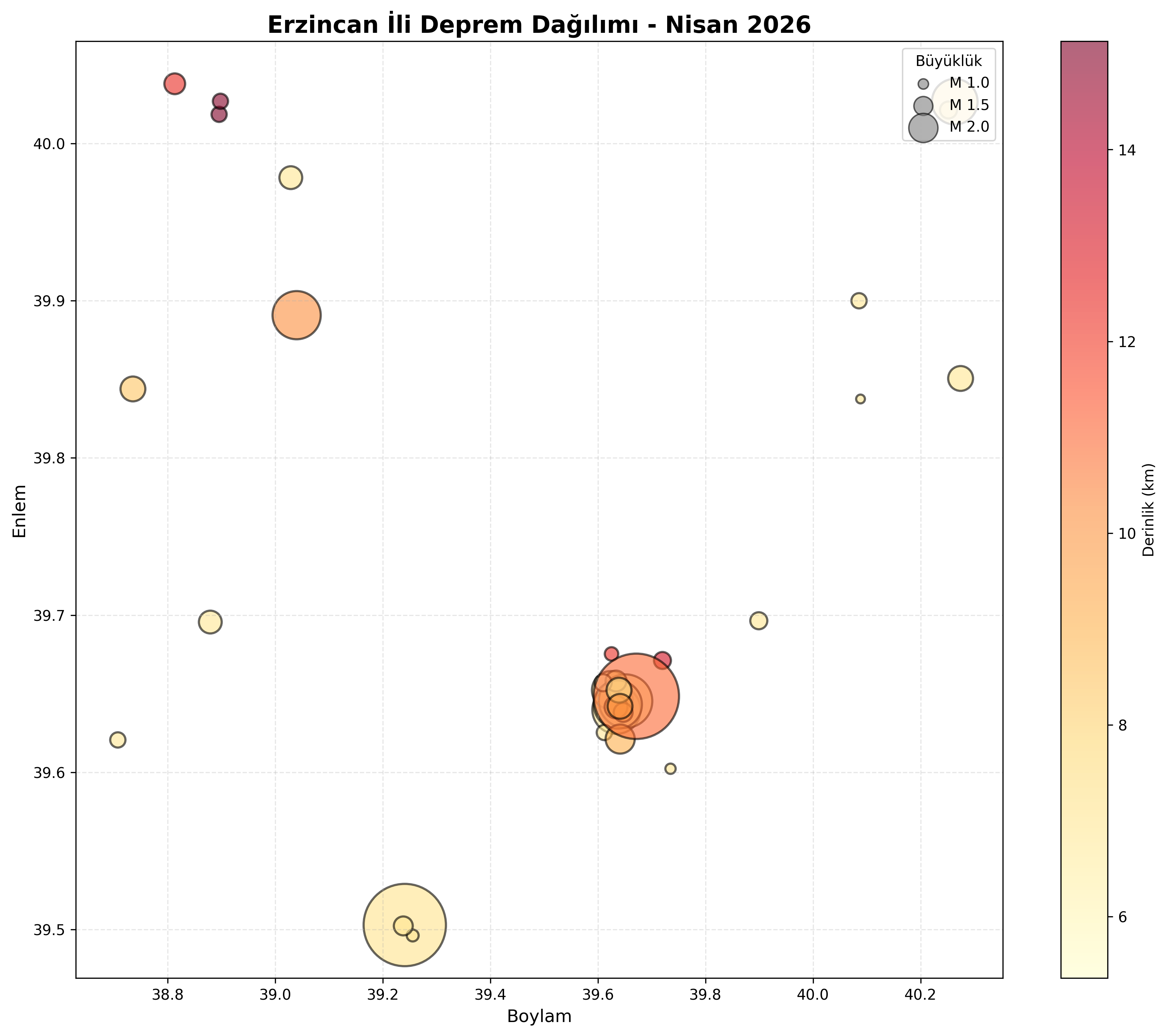Select the M 2.0 legend text
Viewport: 1167px width, 1036px height.
point(969,127)
